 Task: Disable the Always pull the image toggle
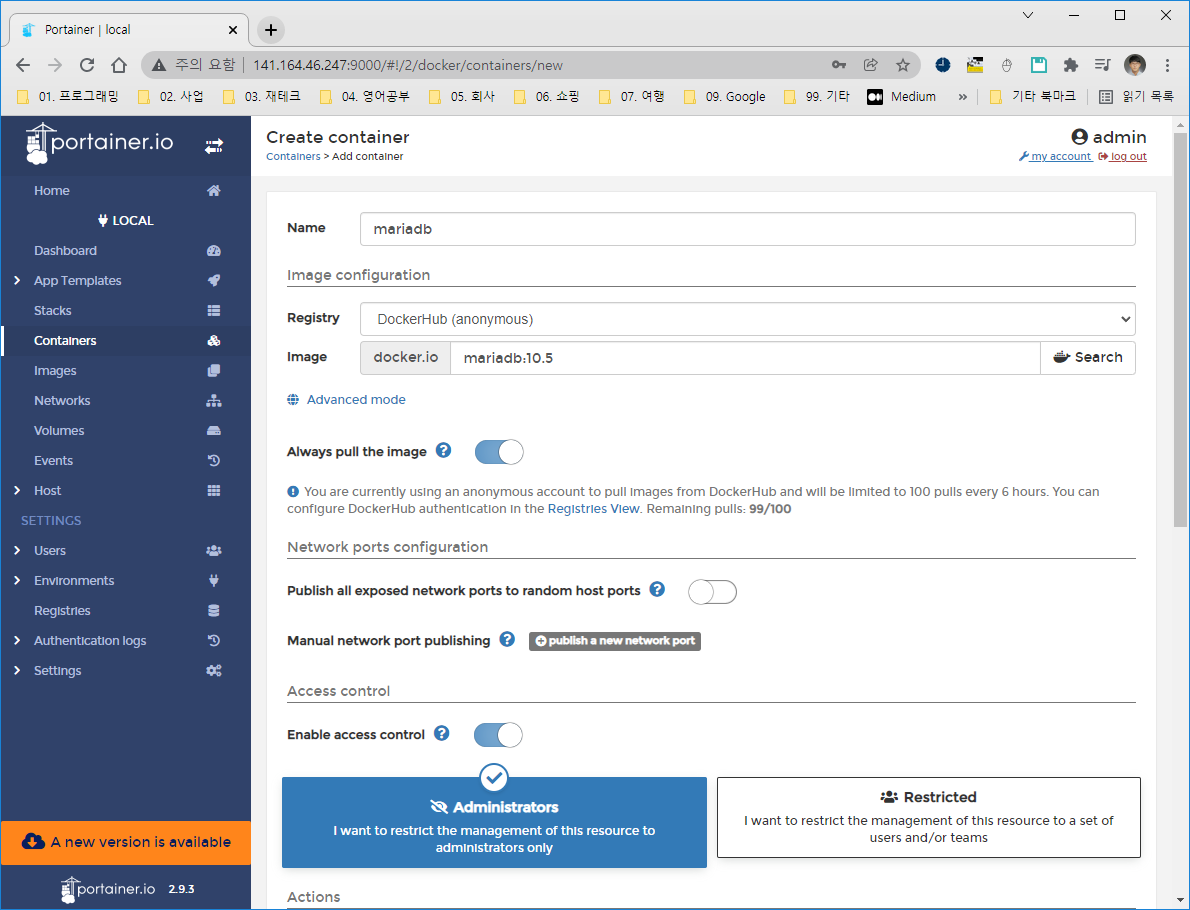tap(498, 451)
